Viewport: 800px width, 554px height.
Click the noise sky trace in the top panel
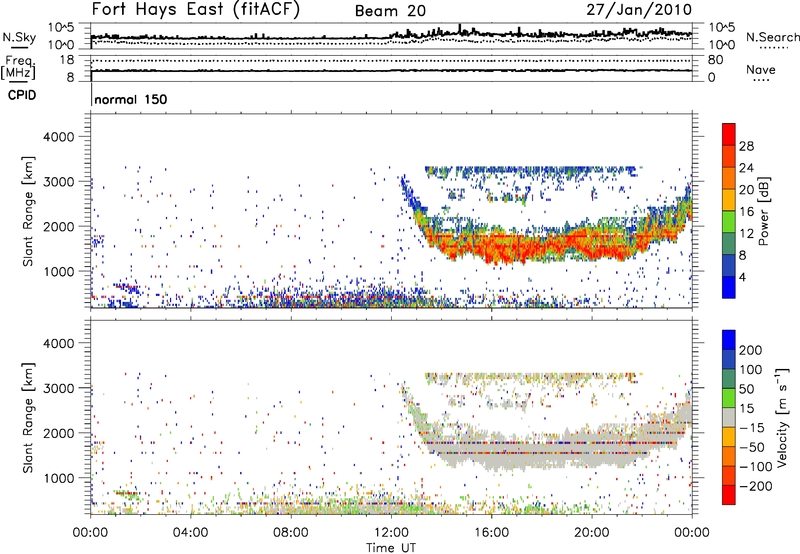click(391, 36)
